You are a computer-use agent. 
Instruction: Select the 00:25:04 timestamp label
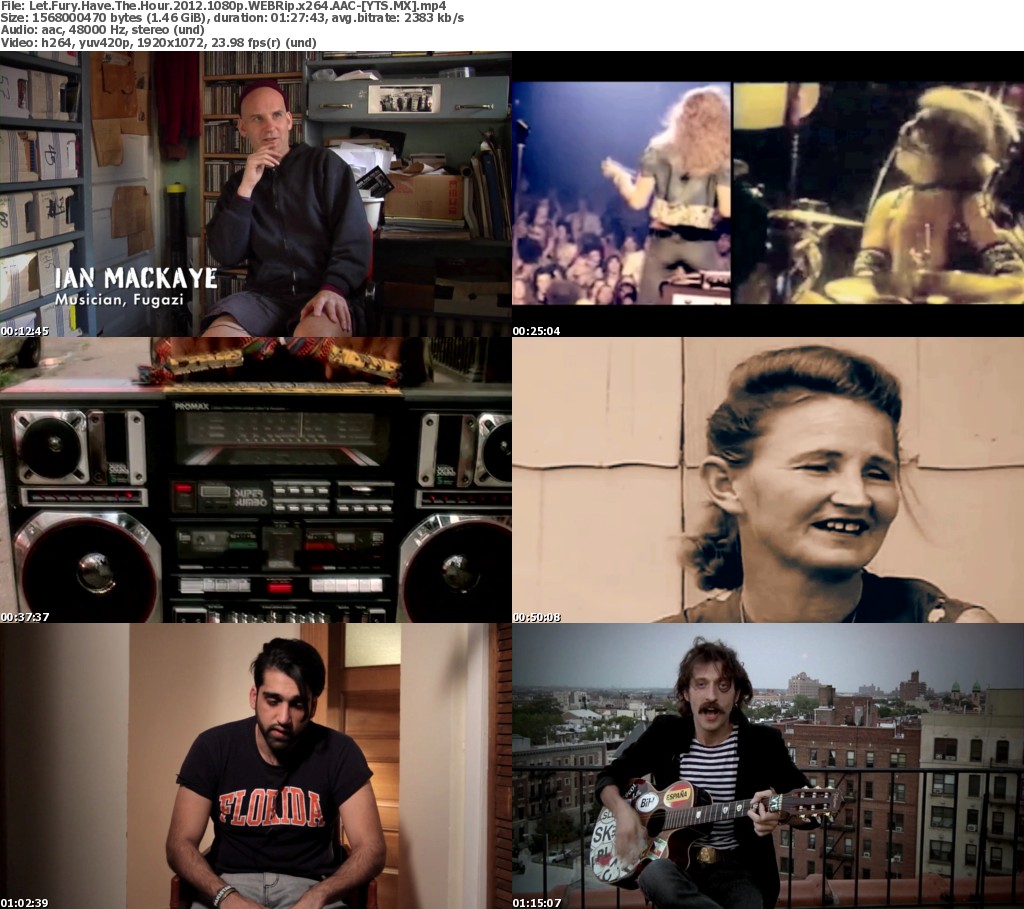click(x=538, y=330)
